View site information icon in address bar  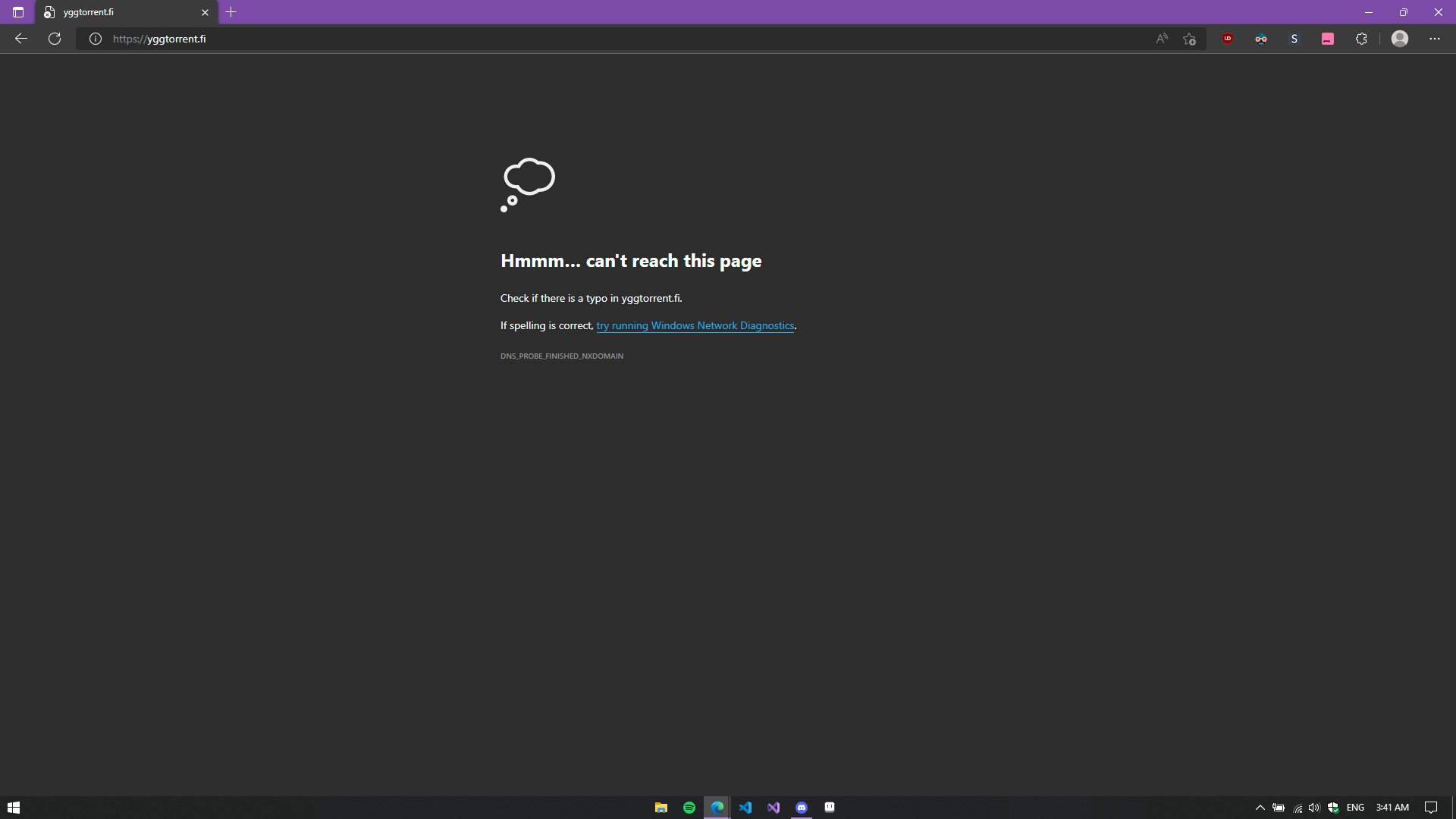pos(96,39)
